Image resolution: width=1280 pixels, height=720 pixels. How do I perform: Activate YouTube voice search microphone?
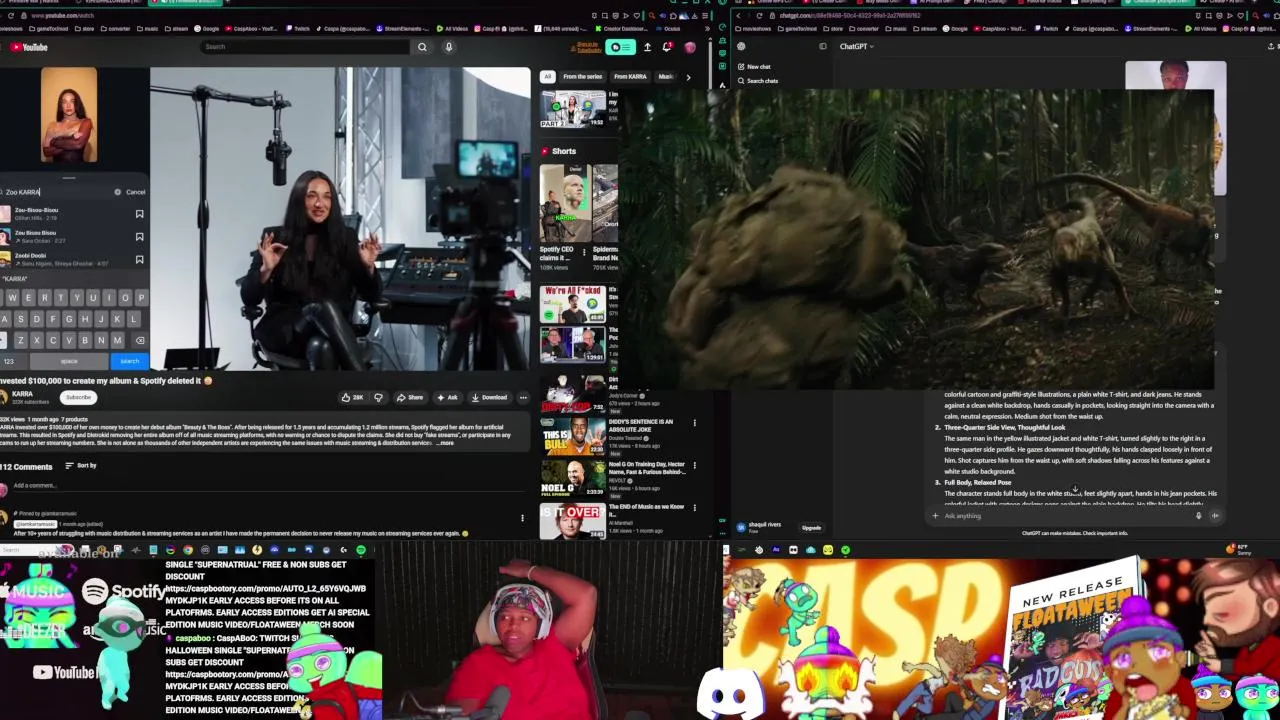pos(449,47)
